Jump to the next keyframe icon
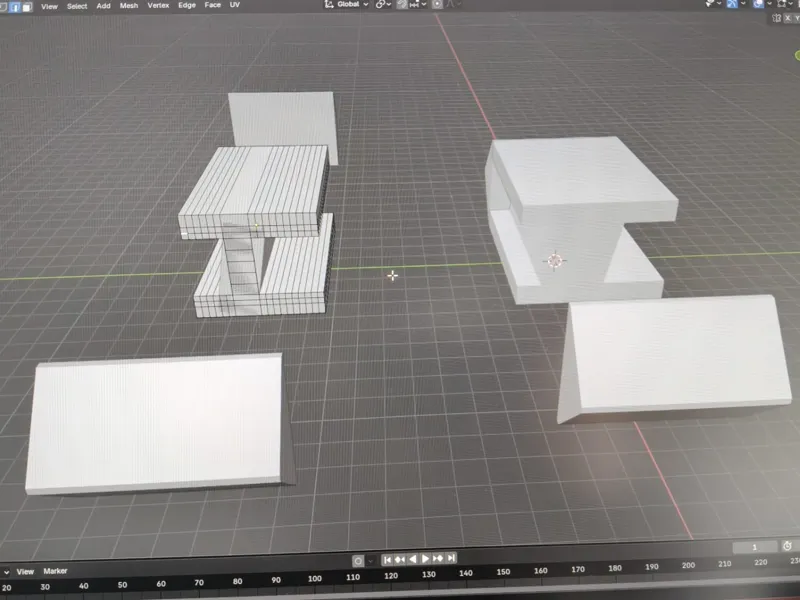The width and height of the screenshot is (800, 600). pos(438,558)
